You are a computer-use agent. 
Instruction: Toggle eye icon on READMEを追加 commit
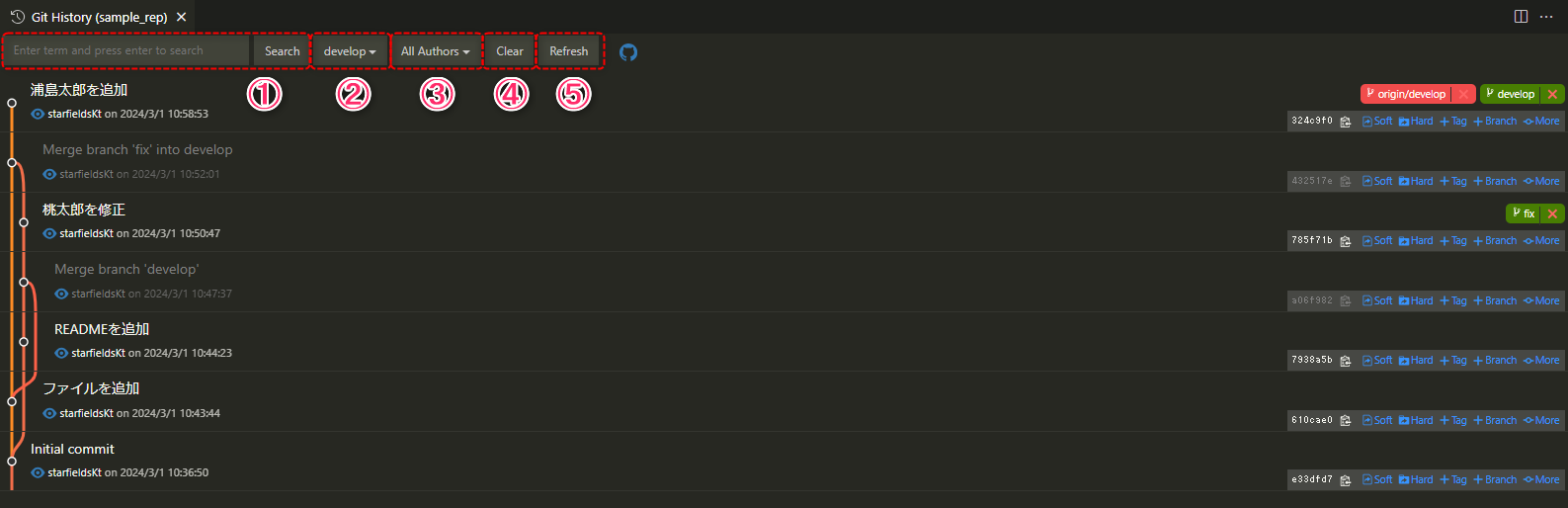point(61,354)
